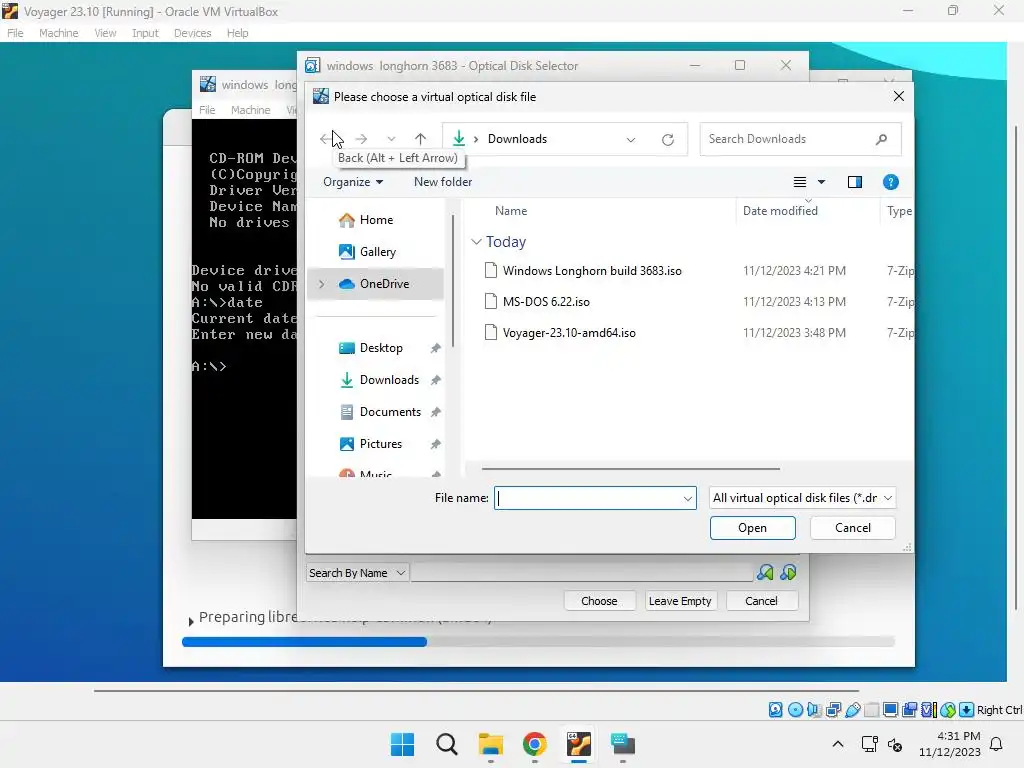Screen dimensions: 1024x768
Task: Open File Explorer from taskbar
Action: pos(490,744)
